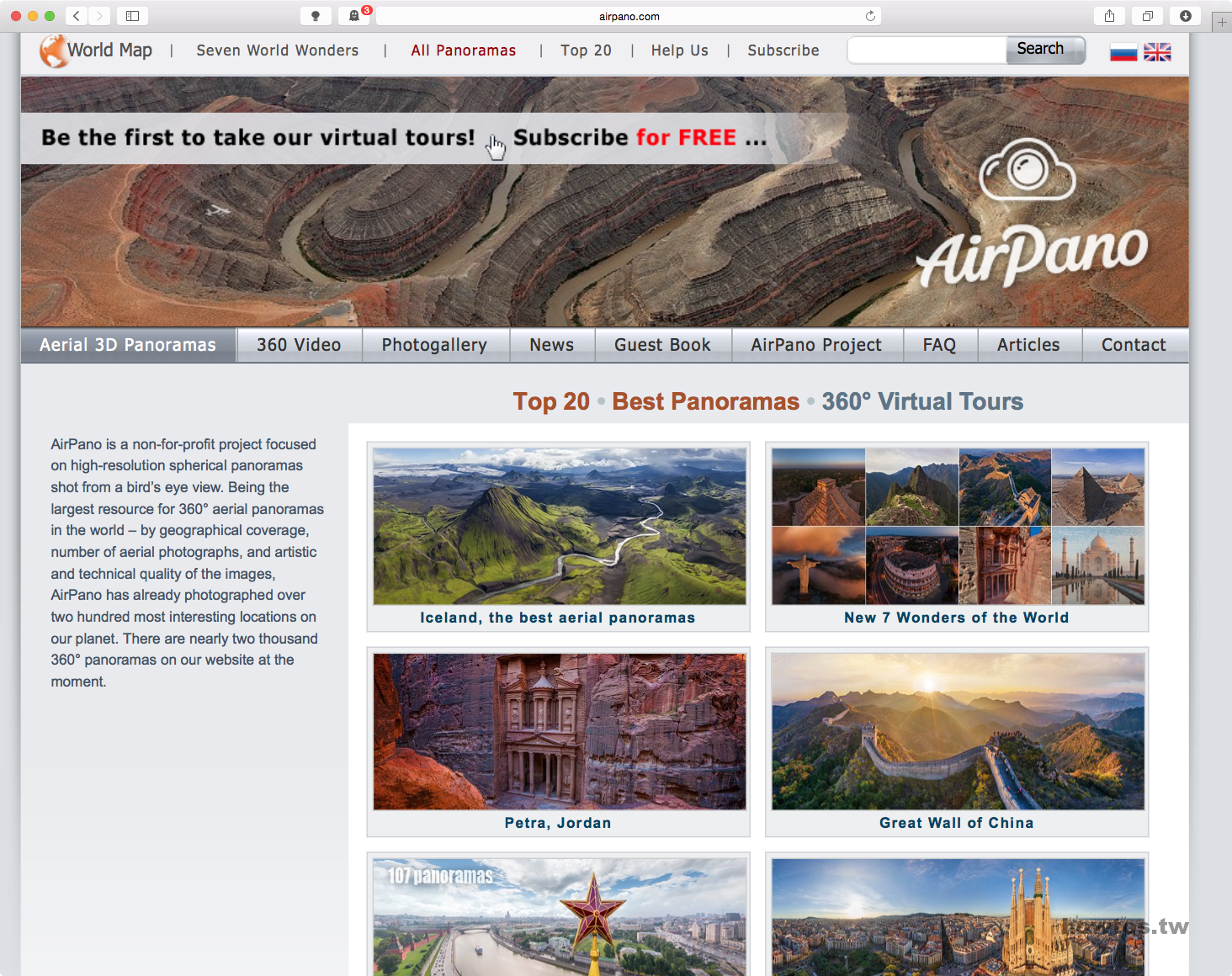Switch site to Russian flag language
Screen dimensions: 1232x976
[x=1123, y=52]
